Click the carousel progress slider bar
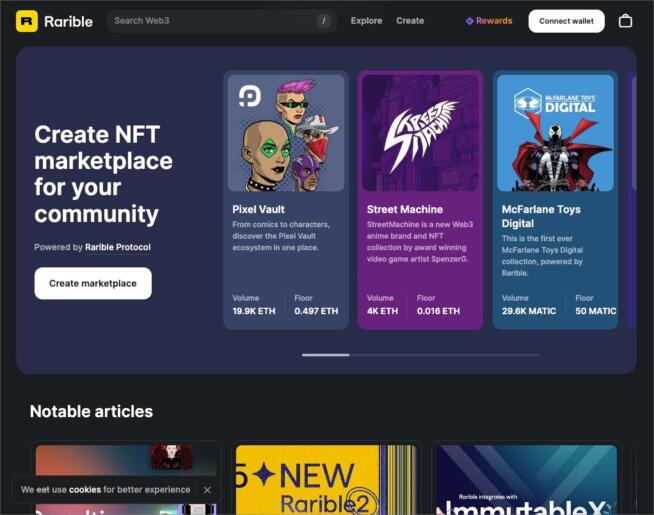The height and width of the screenshot is (515, 654). point(420,355)
